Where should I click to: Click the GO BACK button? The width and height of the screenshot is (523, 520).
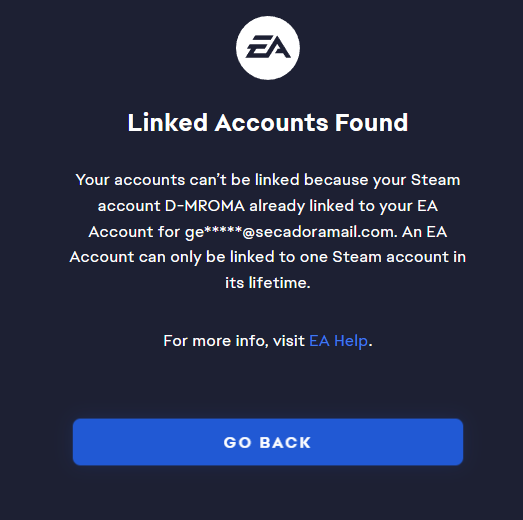point(268,442)
